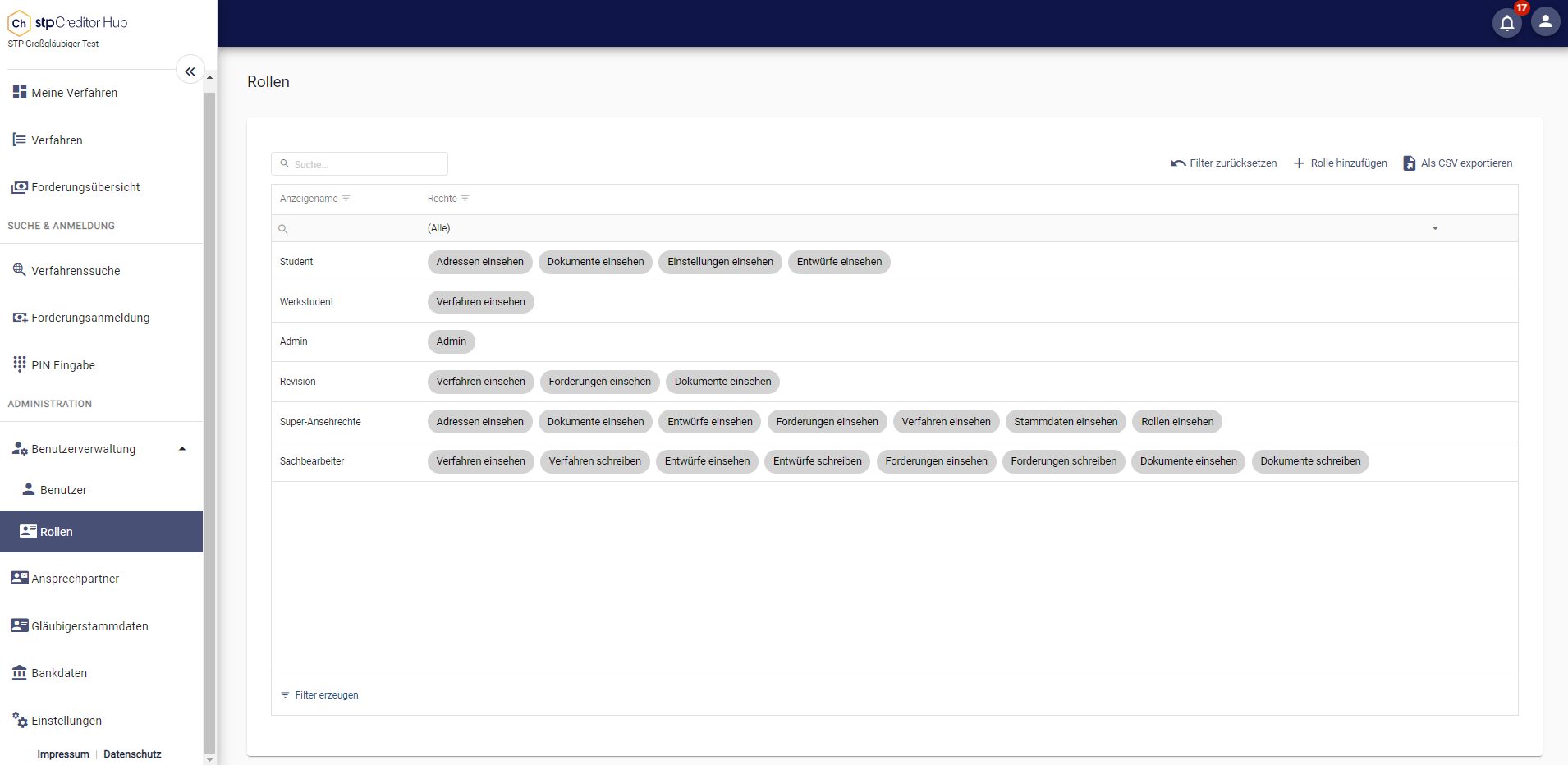
Task: Sort by Rechte column header
Action: point(442,199)
